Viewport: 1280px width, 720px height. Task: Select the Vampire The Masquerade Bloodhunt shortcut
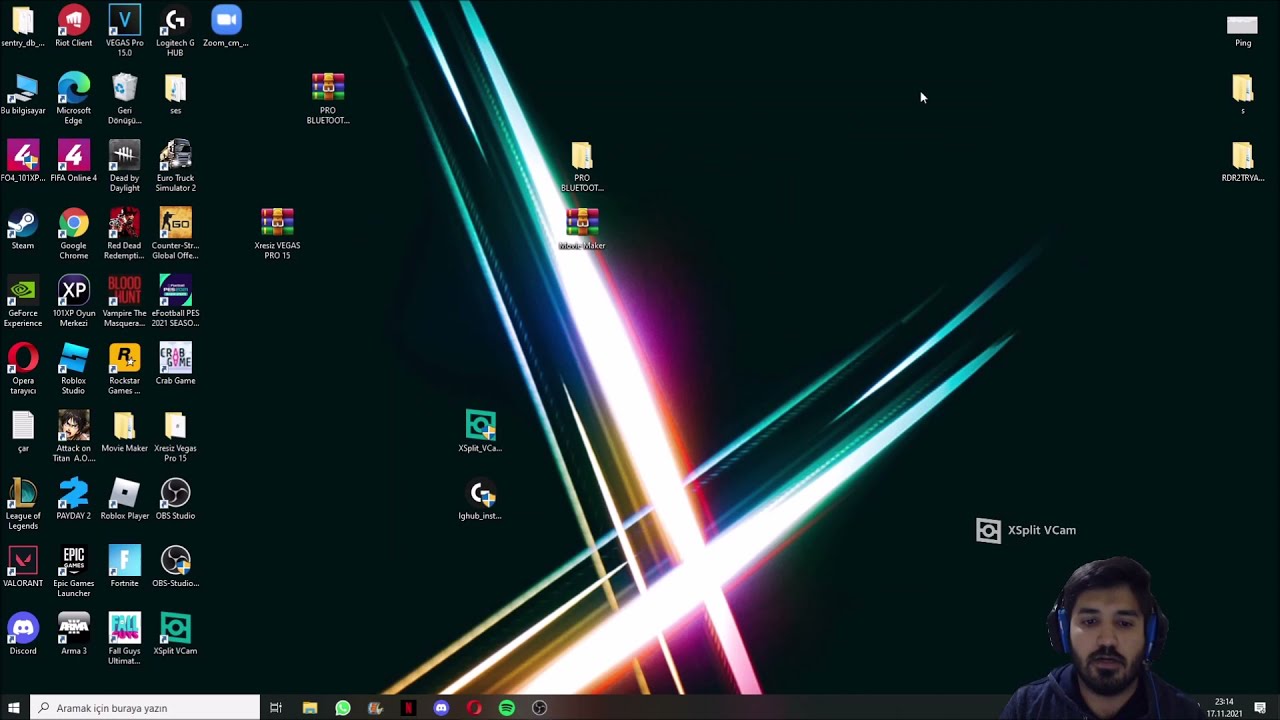124,302
